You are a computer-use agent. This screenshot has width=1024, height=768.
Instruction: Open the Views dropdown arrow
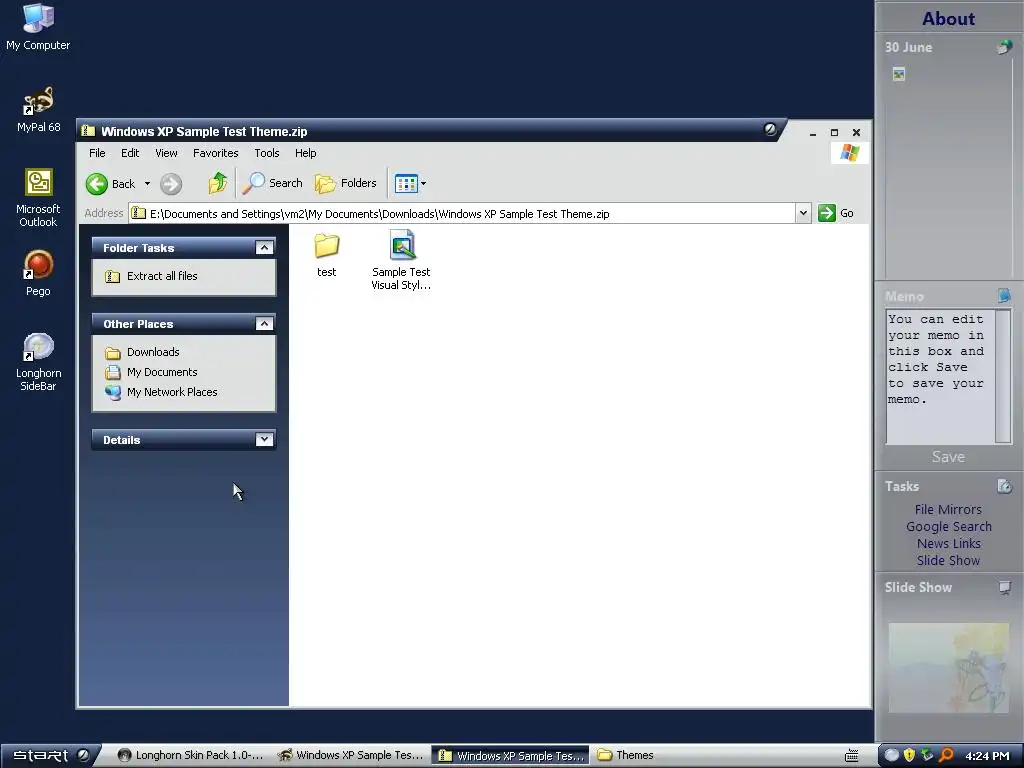pos(423,184)
